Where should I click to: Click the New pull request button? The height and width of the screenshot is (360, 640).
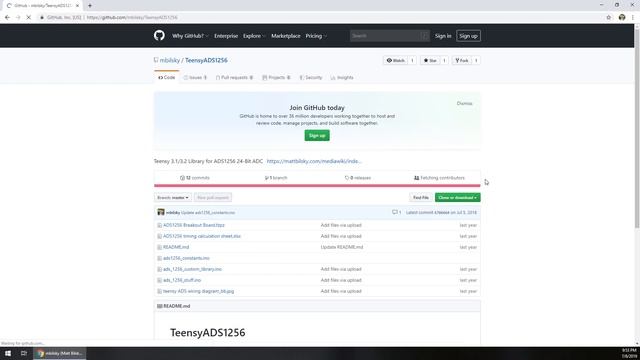click(x=213, y=198)
